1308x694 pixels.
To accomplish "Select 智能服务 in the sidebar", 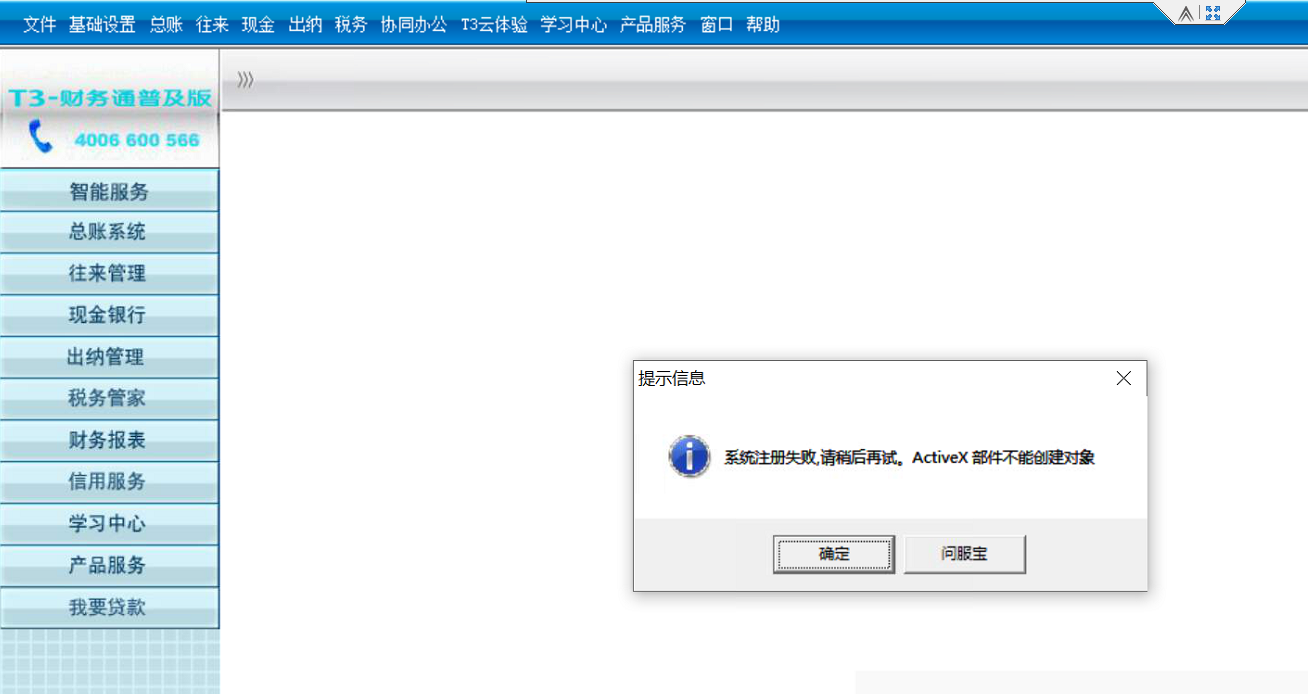I will point(109,190).
